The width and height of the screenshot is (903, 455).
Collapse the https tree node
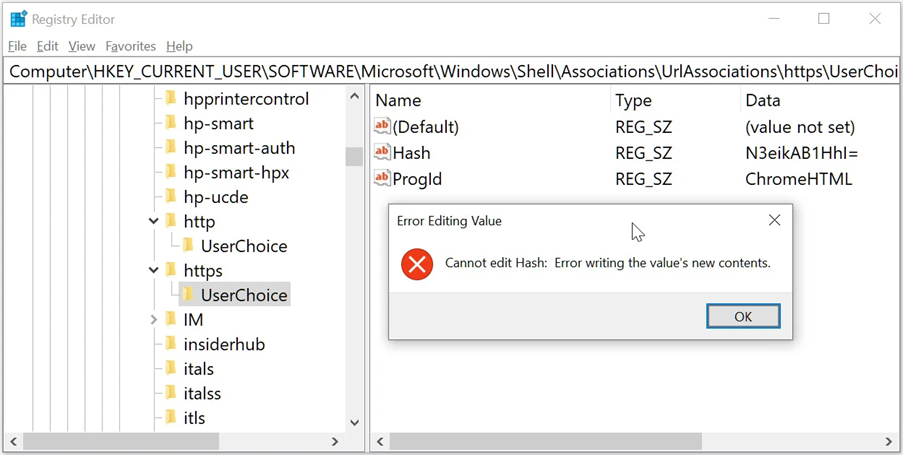[153, 271]
